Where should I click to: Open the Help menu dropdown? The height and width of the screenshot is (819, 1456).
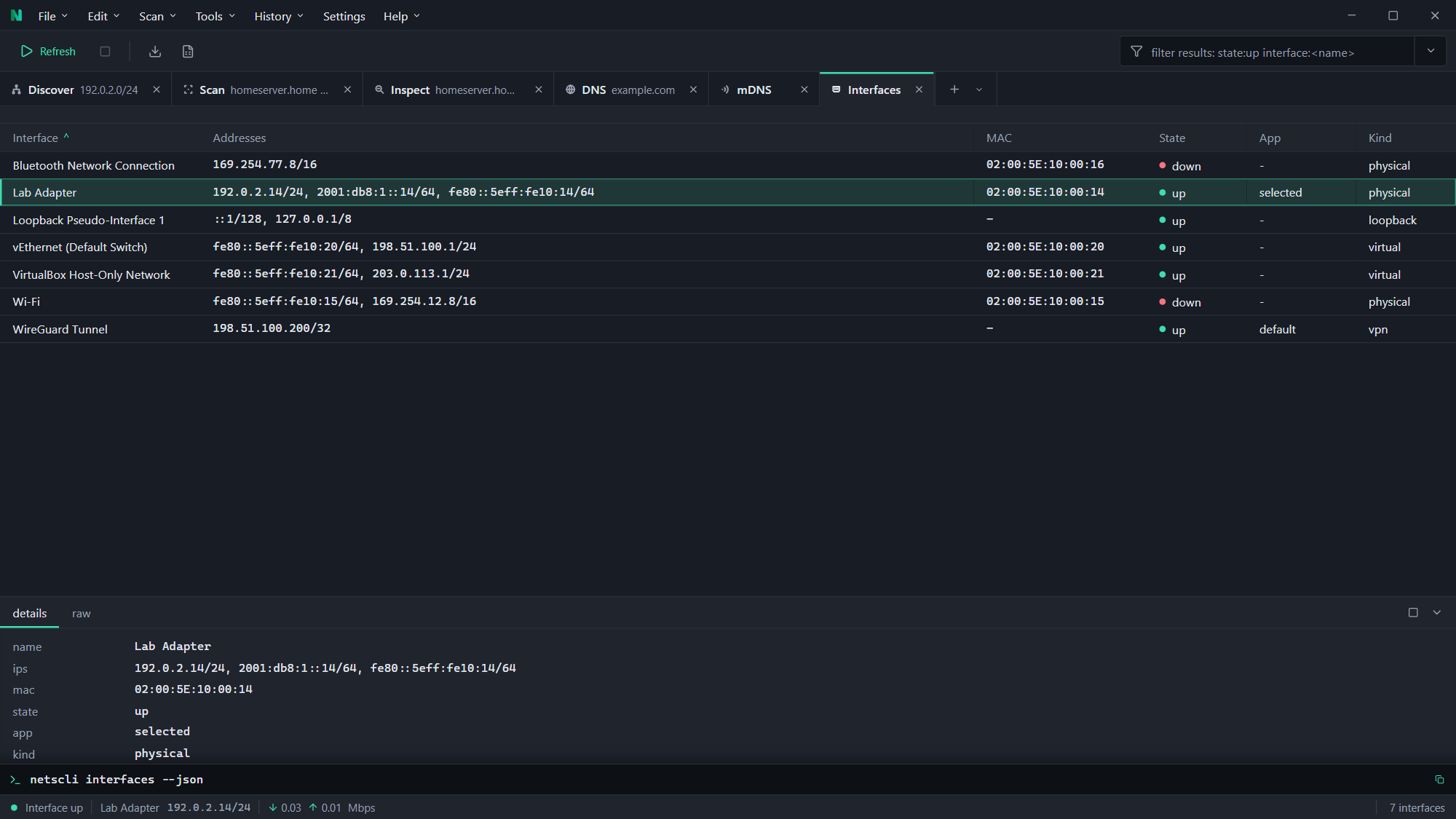(402, 16)
